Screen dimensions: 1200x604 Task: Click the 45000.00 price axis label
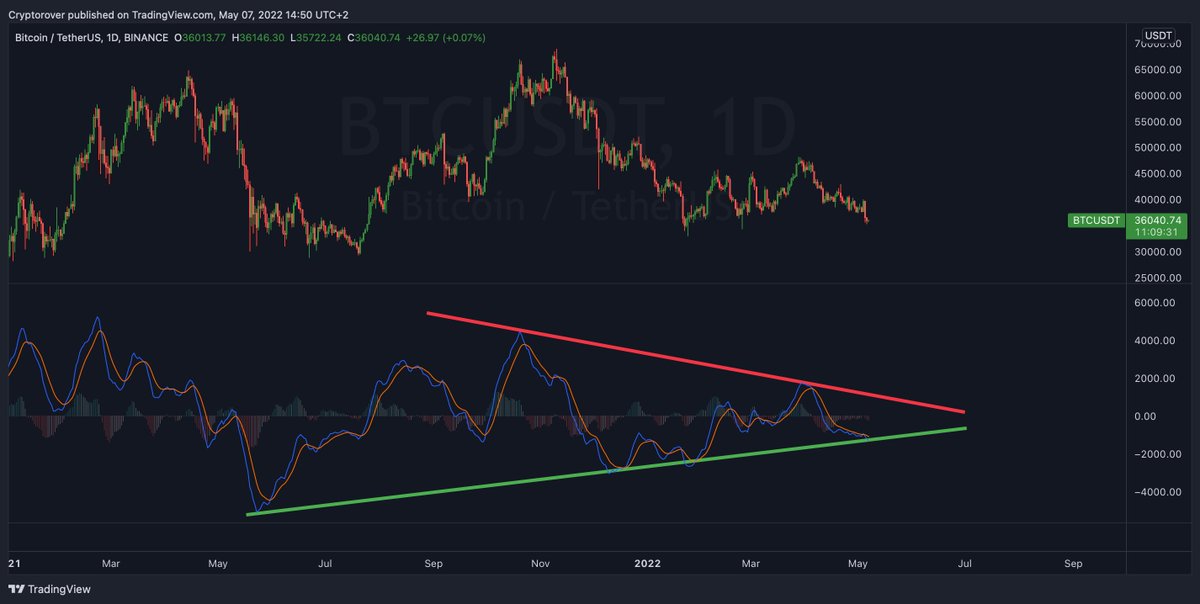(1158, 174)
